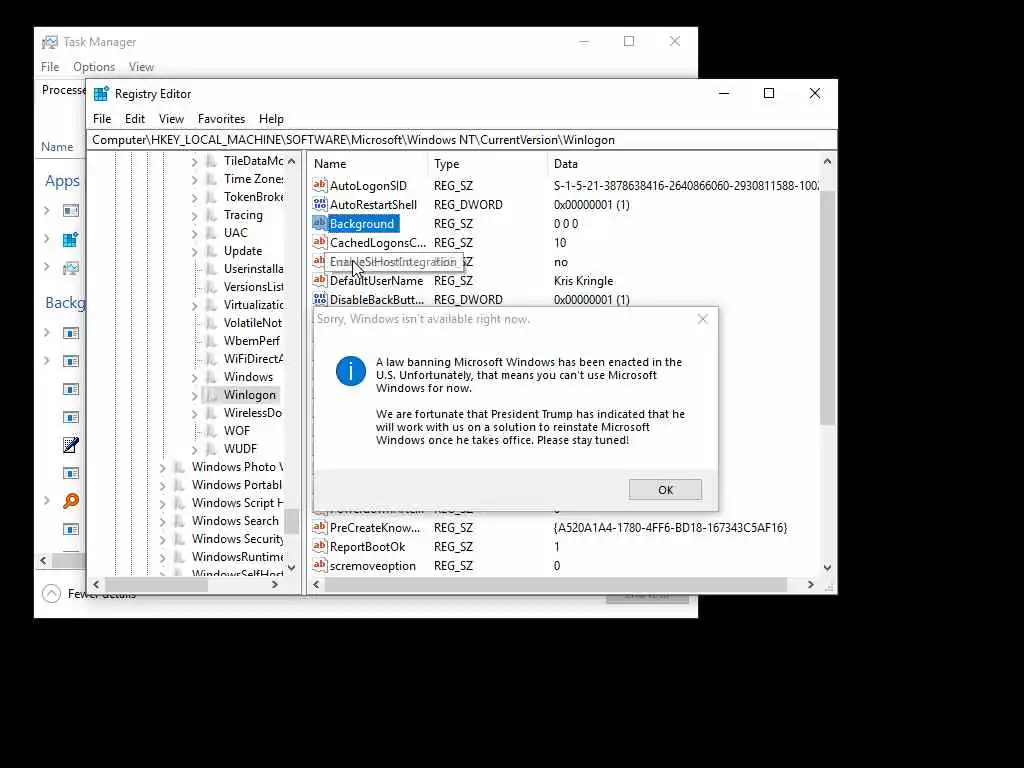This screenshot has width=1024, height=768.
Task: Open the Favorites menu in Registry Editor
Action: (221, 119)
